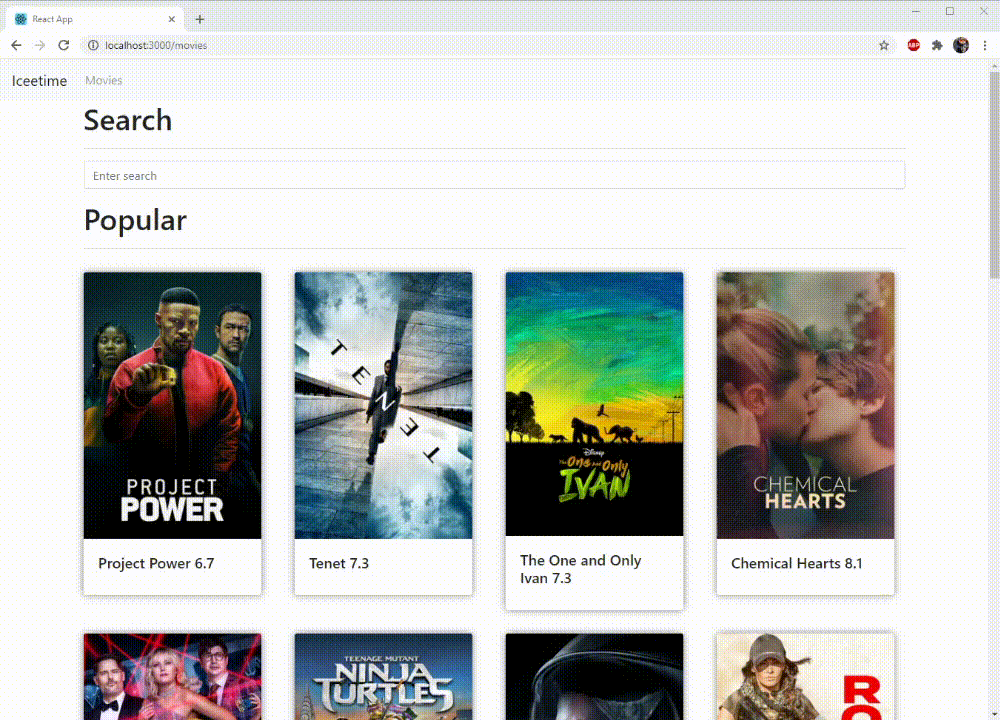Focus the Enter search field
The height and width of the screenshot is (720, 1000).
tap(494, 175)
